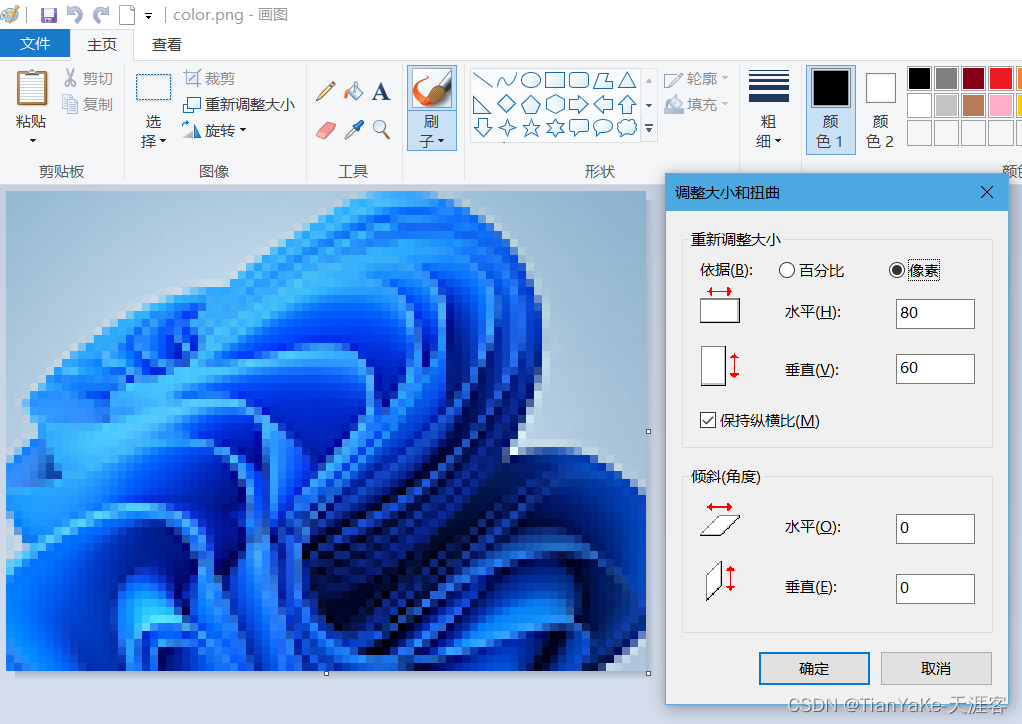
Task: Select the Hexagon shape
Action: click(x=555, y=104)
